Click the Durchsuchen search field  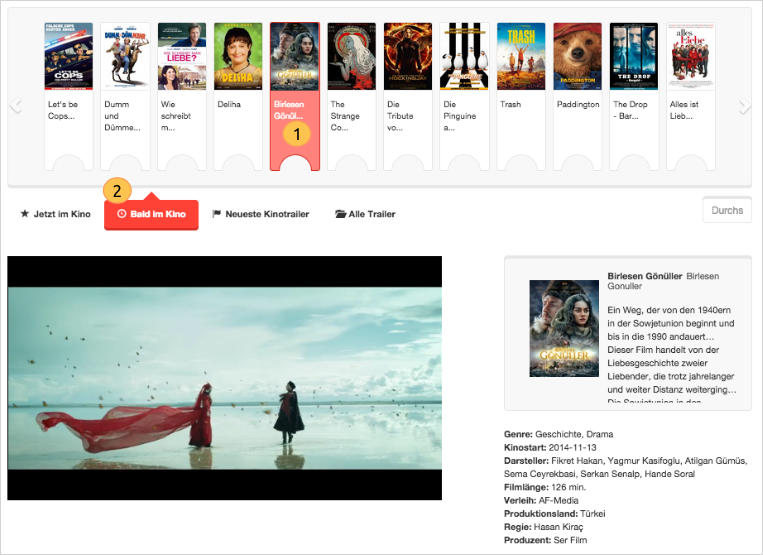point(727,211)
